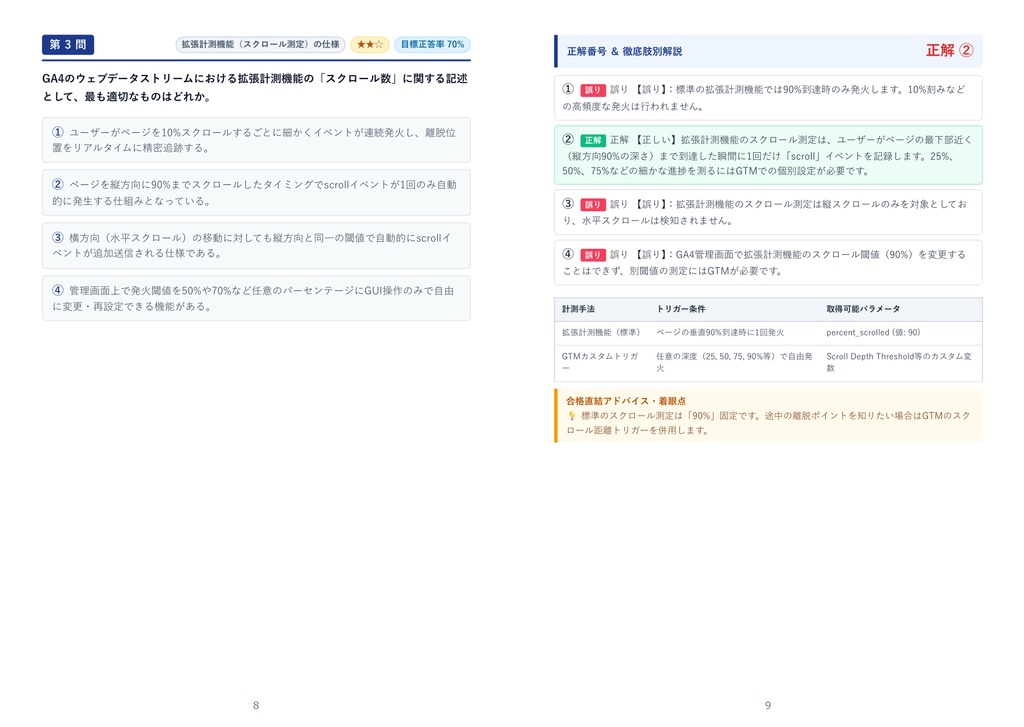The height and width of the screenshot is (727, 1024).
Task: Click page number 9
Action: pos(768,705)
